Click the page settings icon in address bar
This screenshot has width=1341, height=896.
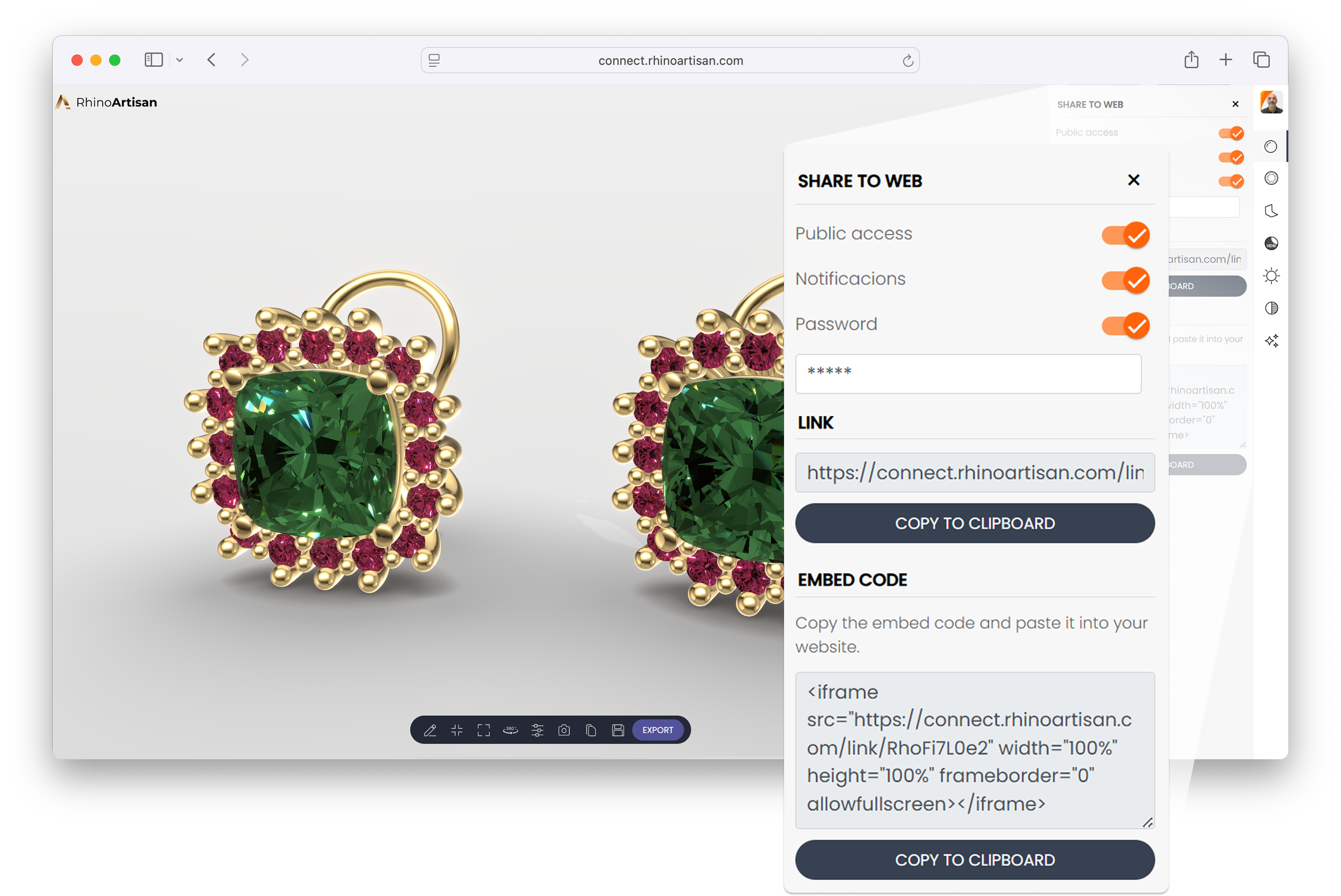pyautogui.click(x=434, y=60)
